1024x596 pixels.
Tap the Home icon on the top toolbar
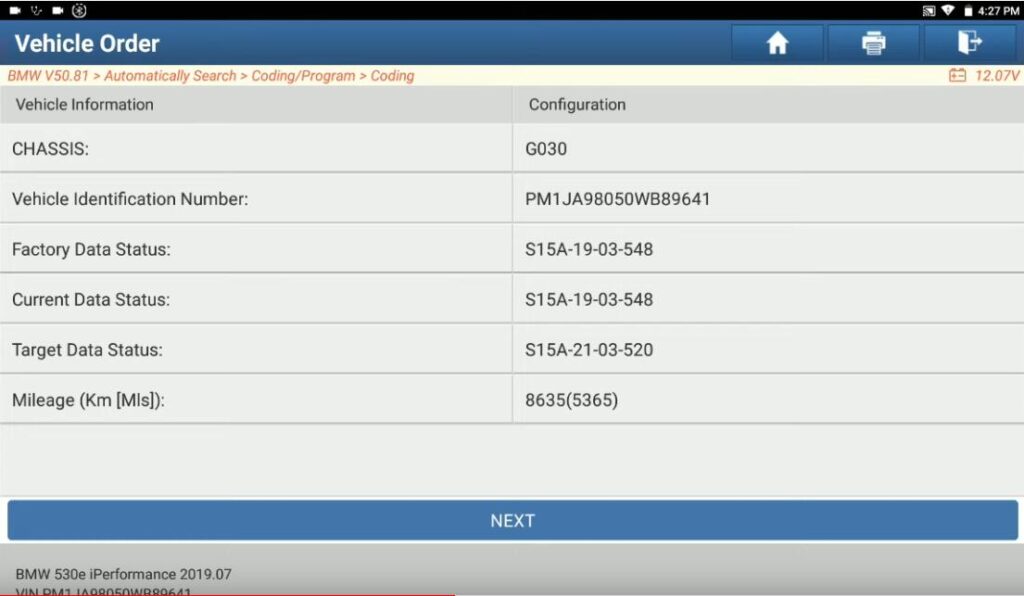tap(777, 43)
